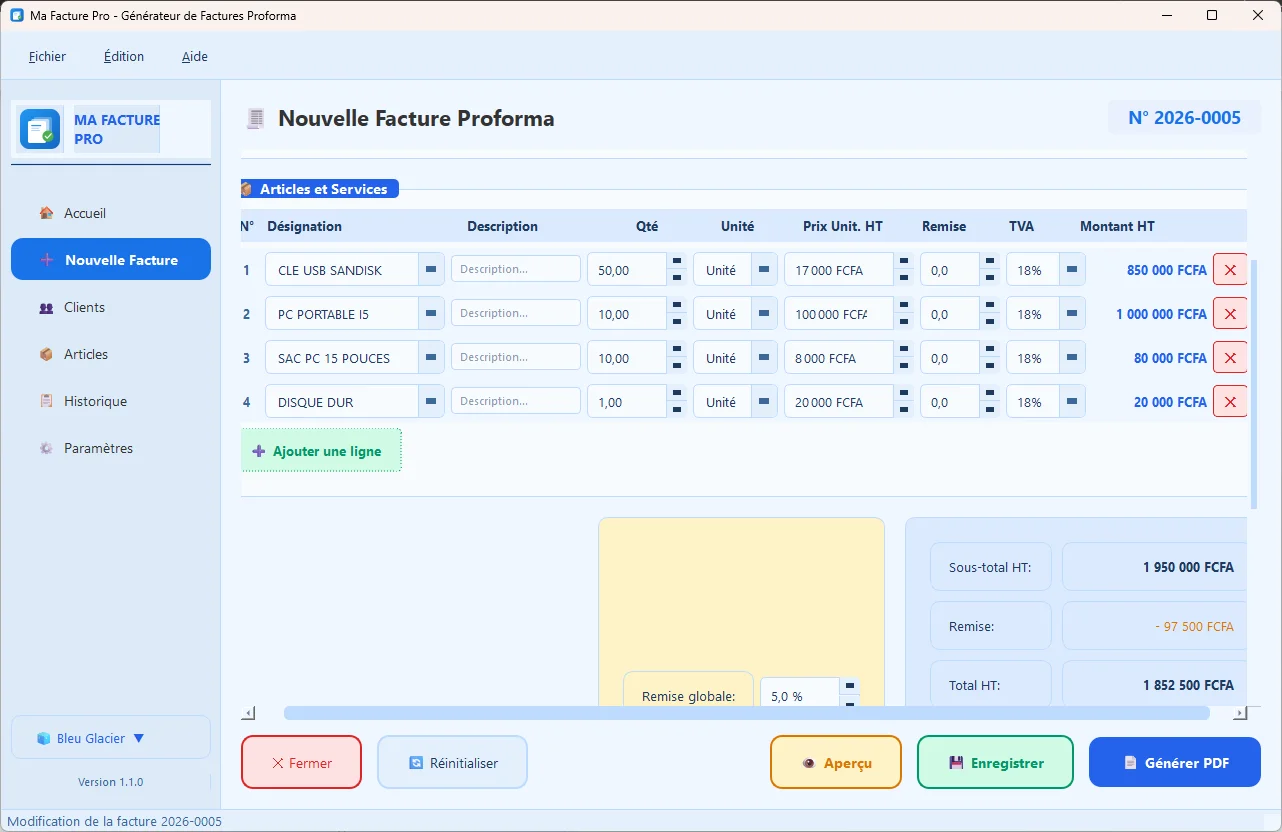Delete the CLE USB SANDISK line
1282x832 pixels.
(x=1229, y=270)
